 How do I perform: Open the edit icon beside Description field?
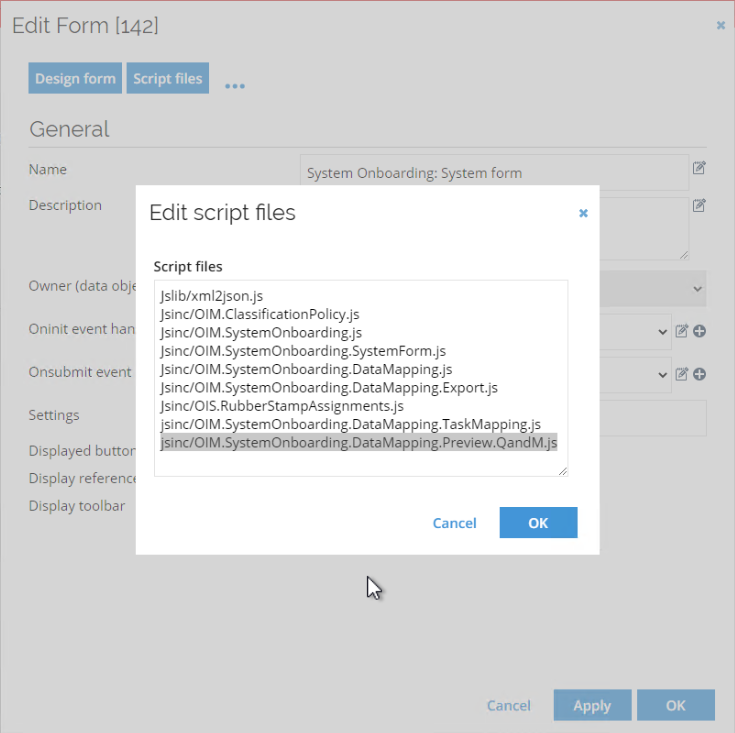699,205
